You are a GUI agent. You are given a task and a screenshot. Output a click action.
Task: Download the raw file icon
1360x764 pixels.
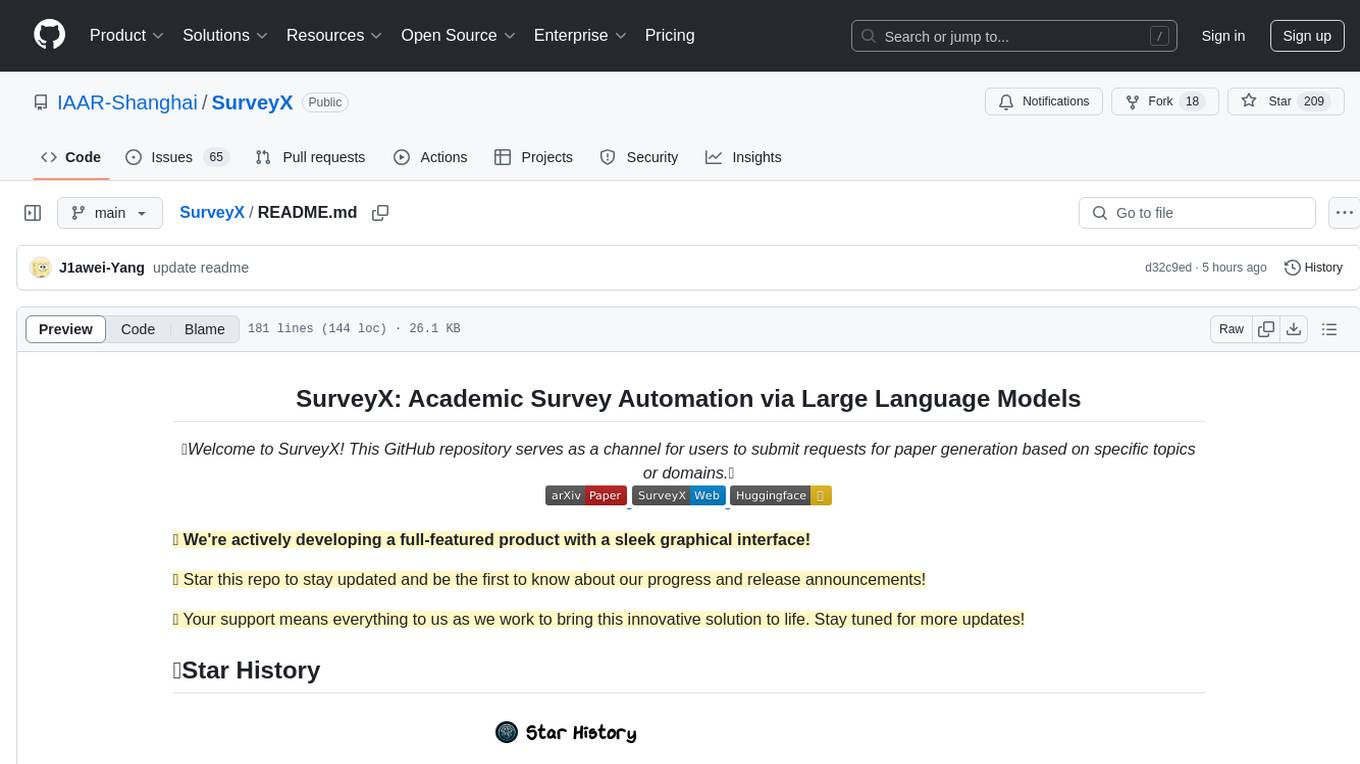point(1293,329)
